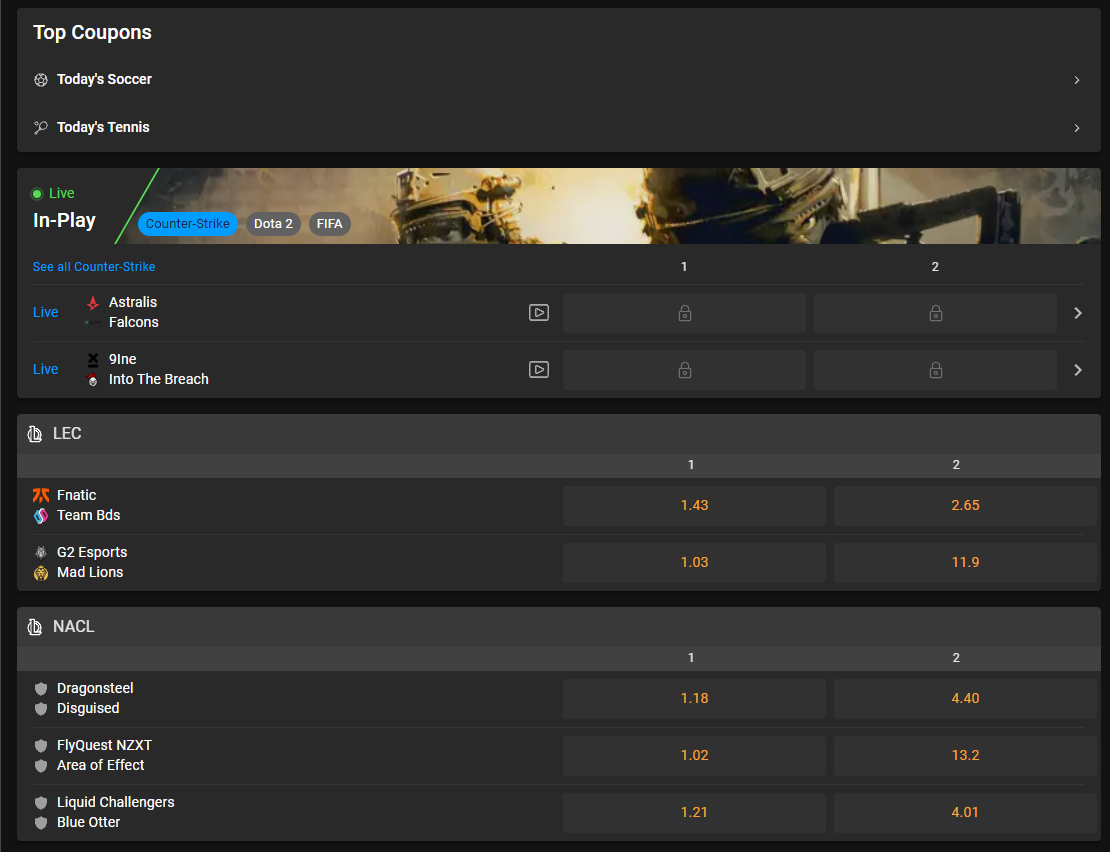
Task: Open Today's Soccer coupon
Action: 559,79
